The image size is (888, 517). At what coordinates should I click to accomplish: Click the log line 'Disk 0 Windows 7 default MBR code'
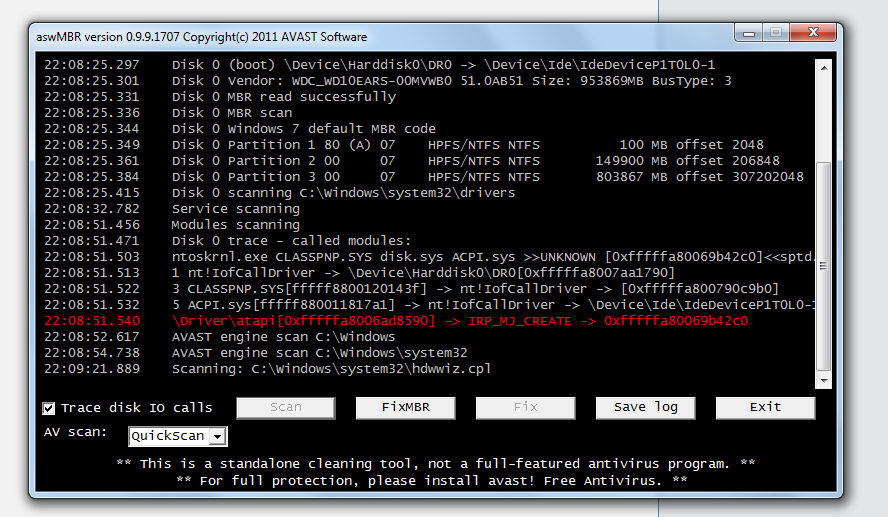point(240,129)
